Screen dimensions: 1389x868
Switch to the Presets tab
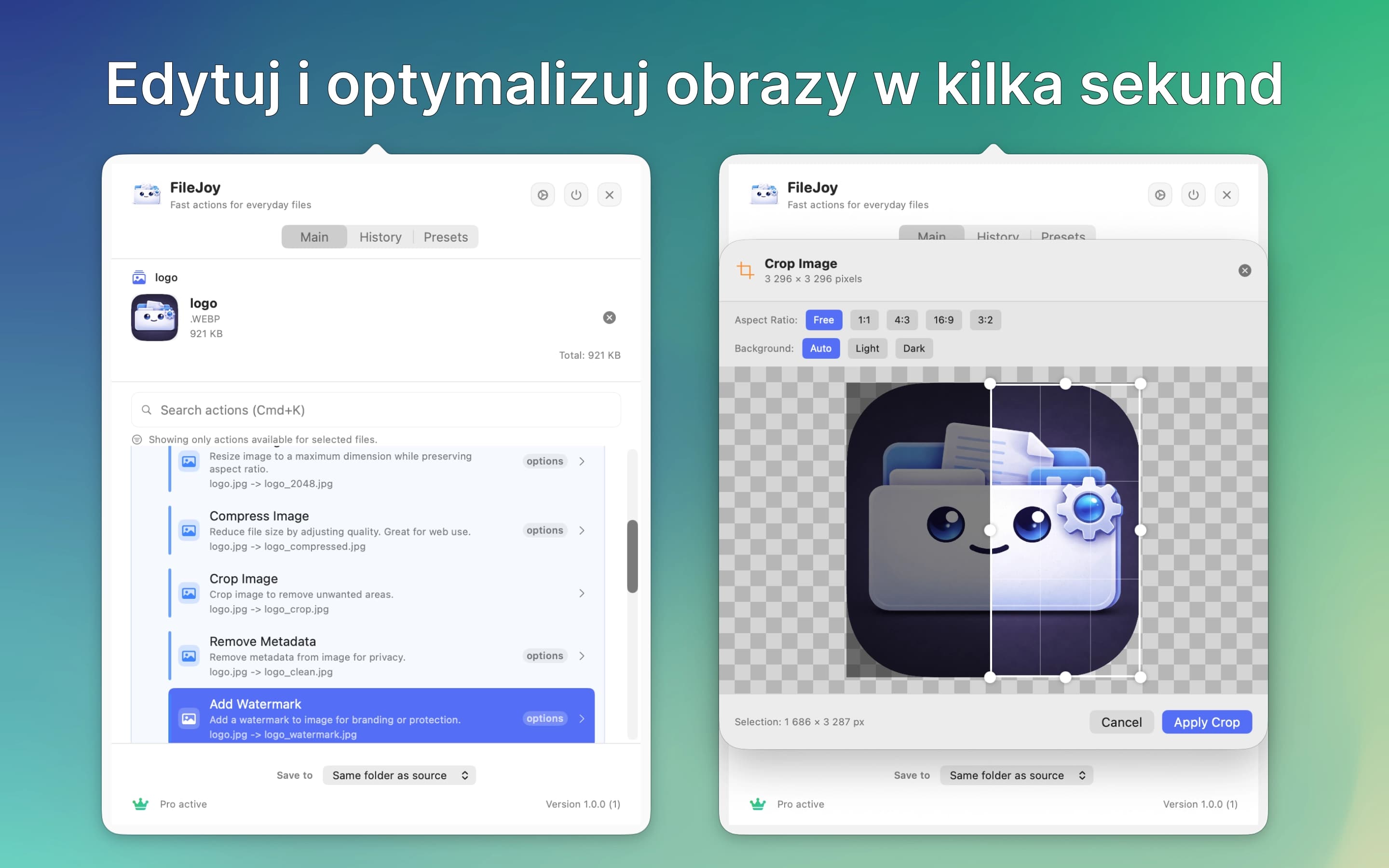(446, 236)
